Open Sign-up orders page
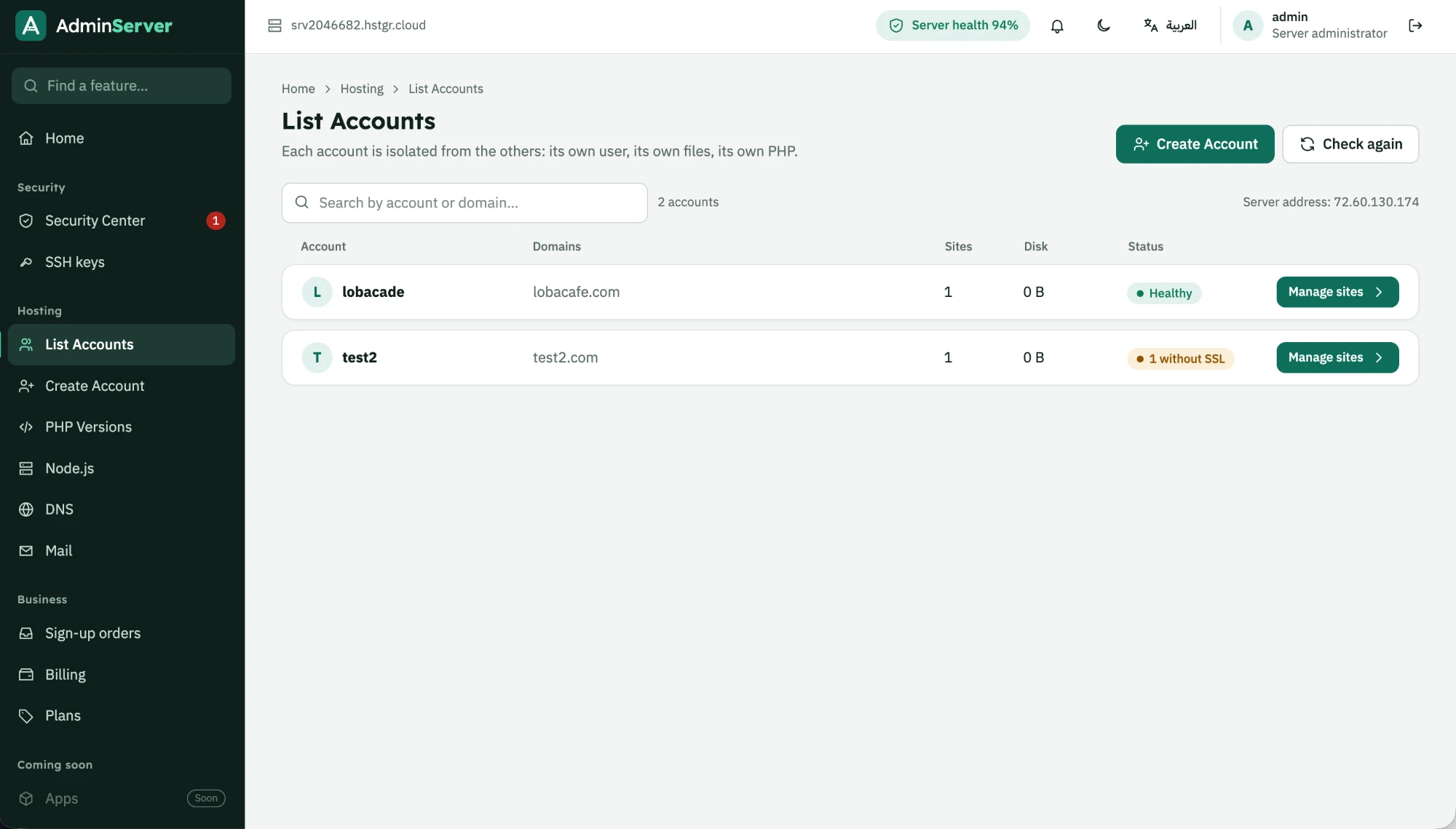 (122, 633)
